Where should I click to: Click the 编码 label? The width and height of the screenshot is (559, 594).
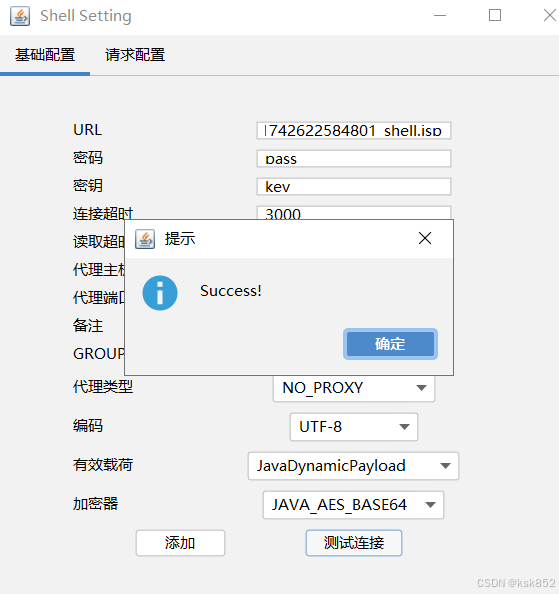pos(88,426)
